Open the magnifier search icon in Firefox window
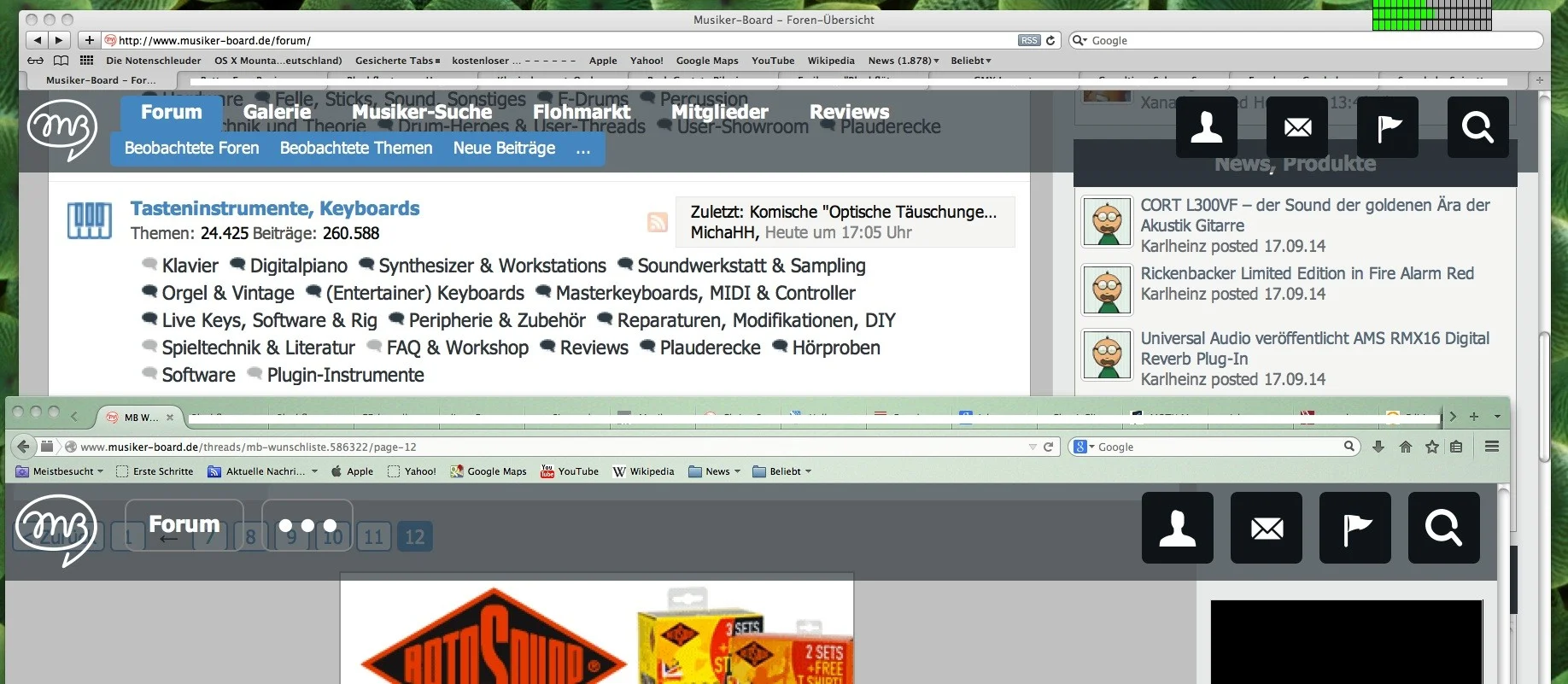Screen dimensions: 1568x684 [1444, 528]
